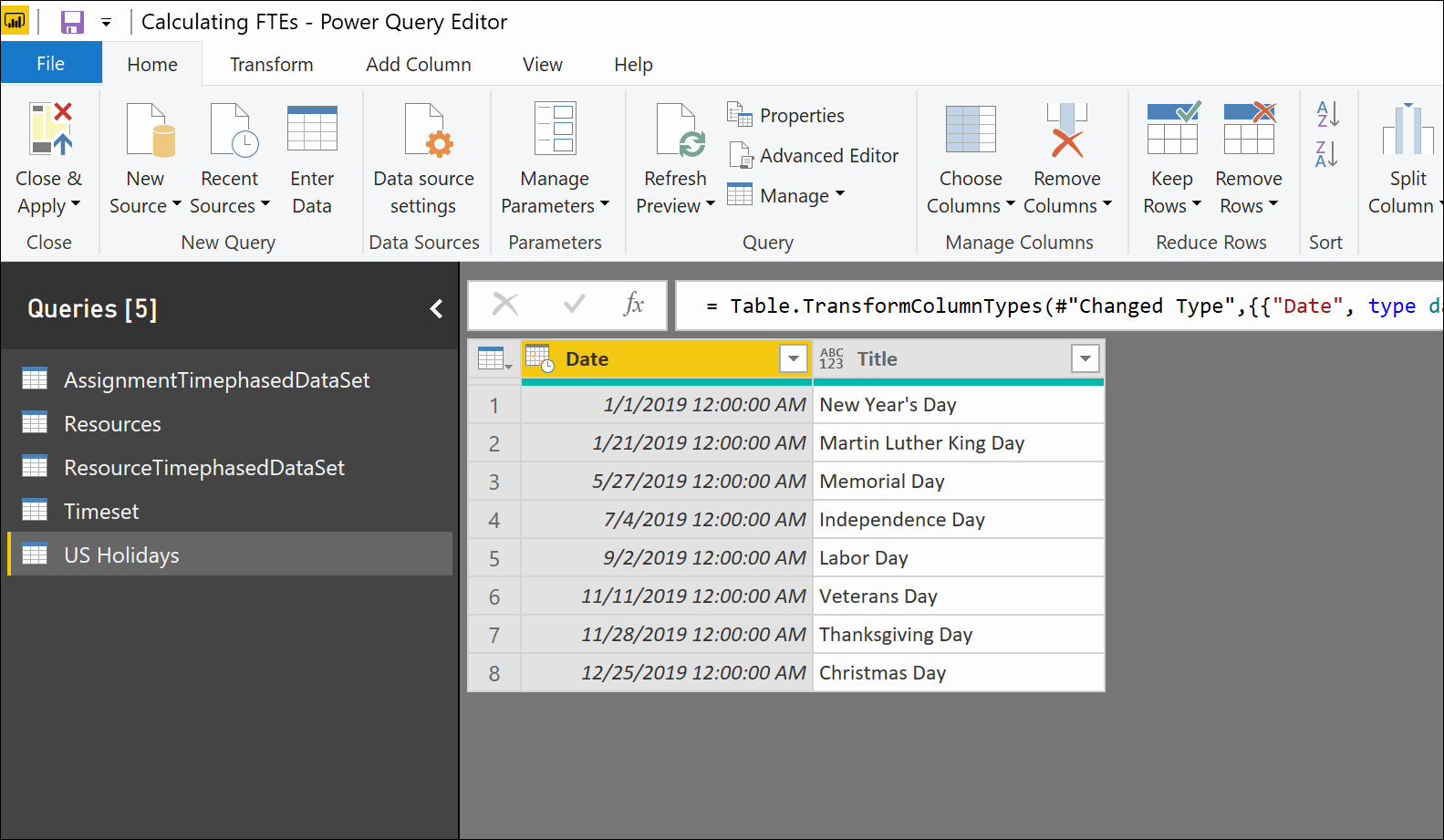The width and height of the screenshot is (1444, 840).
Task: Switch to the View tab
Action: point(543,65)
